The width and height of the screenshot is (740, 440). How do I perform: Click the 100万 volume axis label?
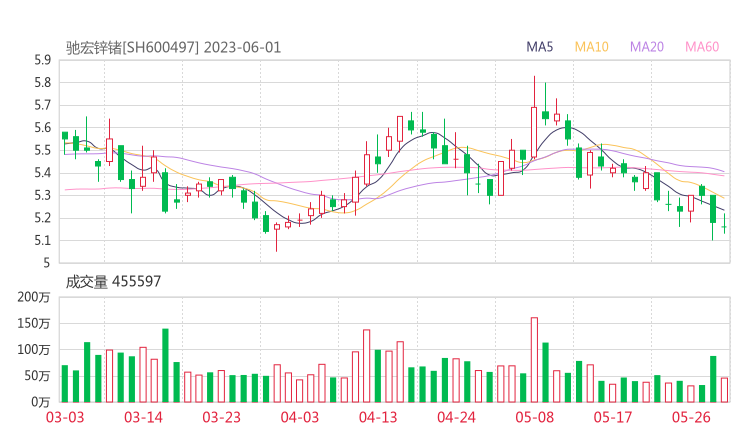34,350
